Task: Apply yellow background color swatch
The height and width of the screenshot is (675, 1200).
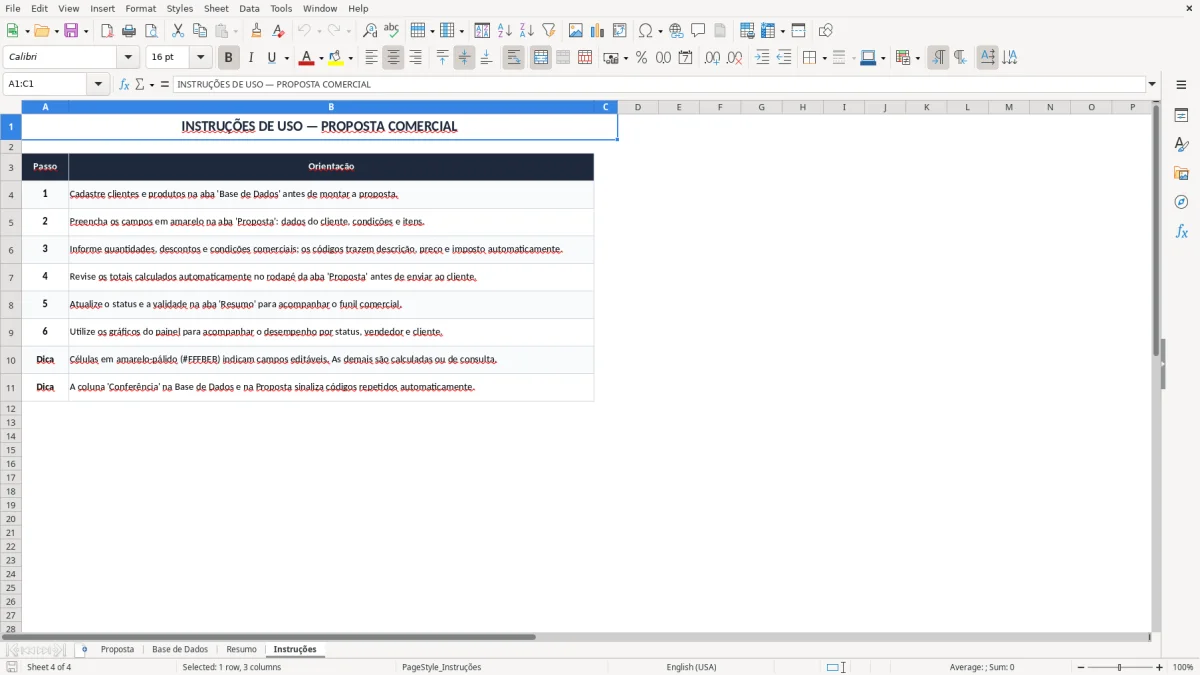Action: [336, 58]
